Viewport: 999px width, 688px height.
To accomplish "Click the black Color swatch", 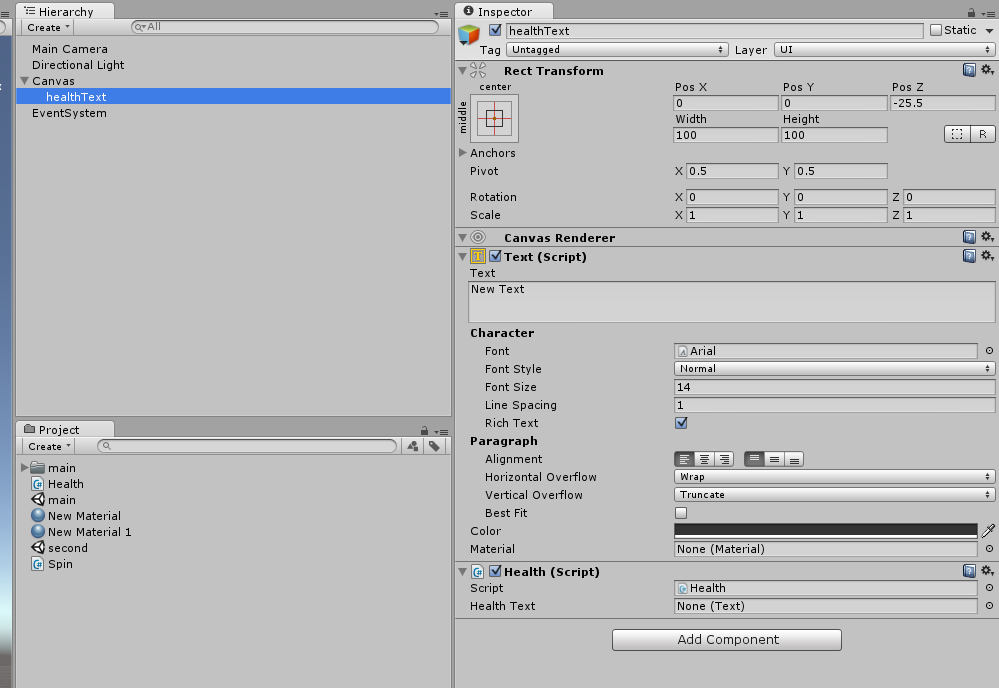I will 820,531.
